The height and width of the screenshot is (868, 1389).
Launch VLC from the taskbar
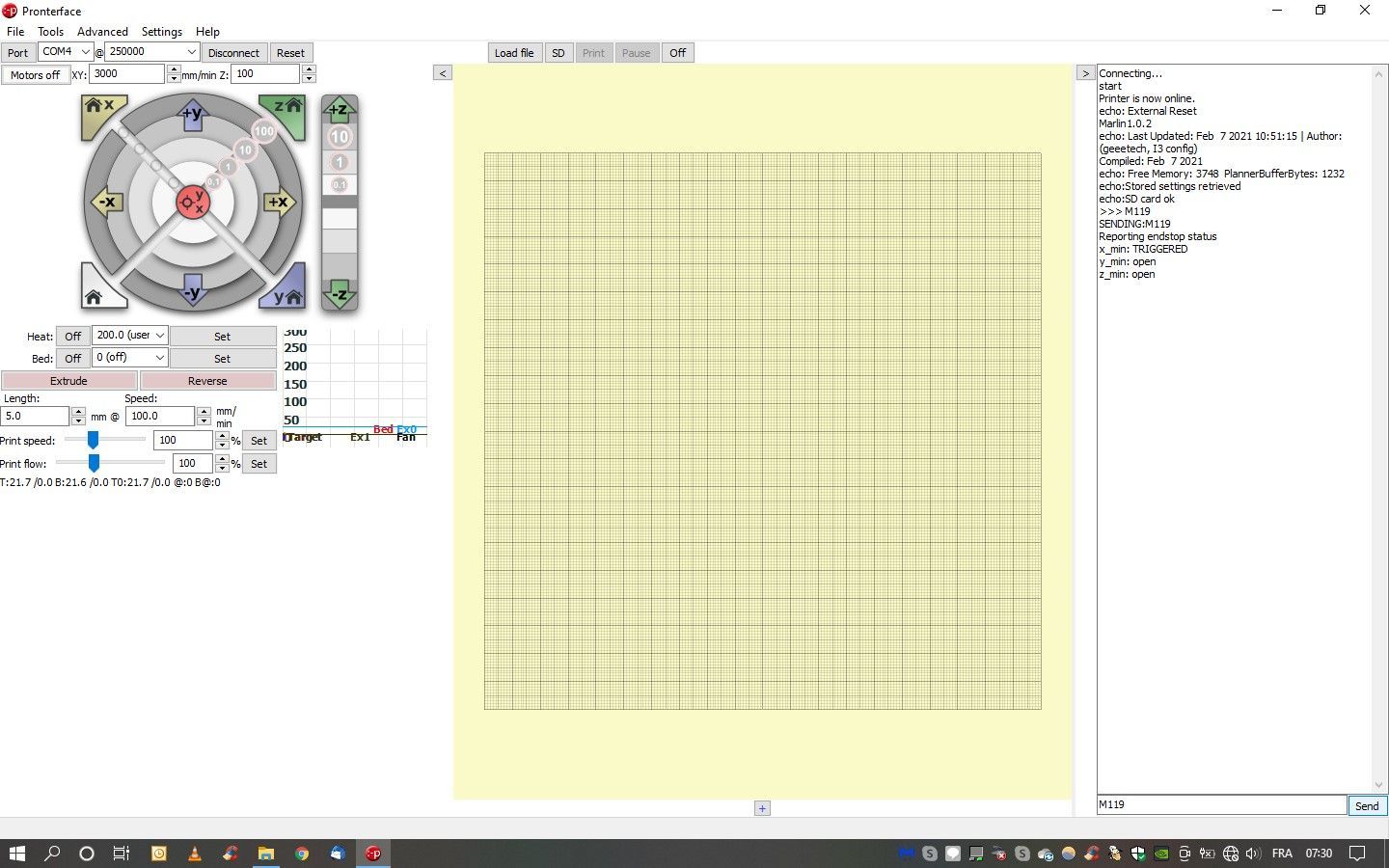[x=195, y=854]
